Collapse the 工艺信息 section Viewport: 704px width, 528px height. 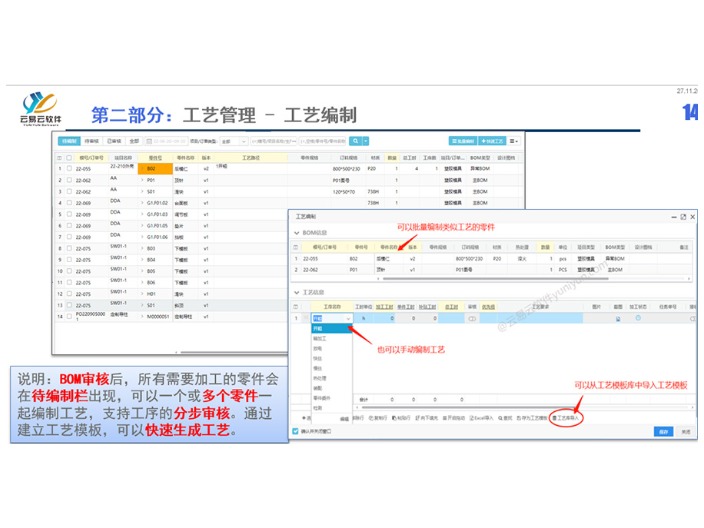point(296,292)
